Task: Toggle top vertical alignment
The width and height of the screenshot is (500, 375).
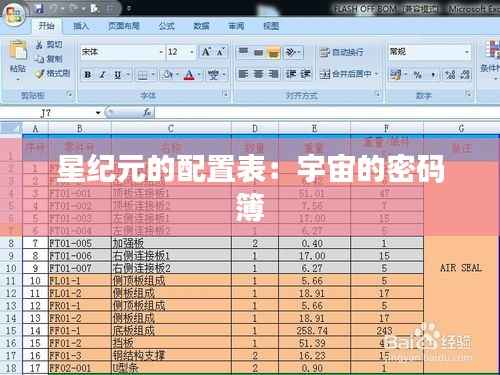Action: 243,52
